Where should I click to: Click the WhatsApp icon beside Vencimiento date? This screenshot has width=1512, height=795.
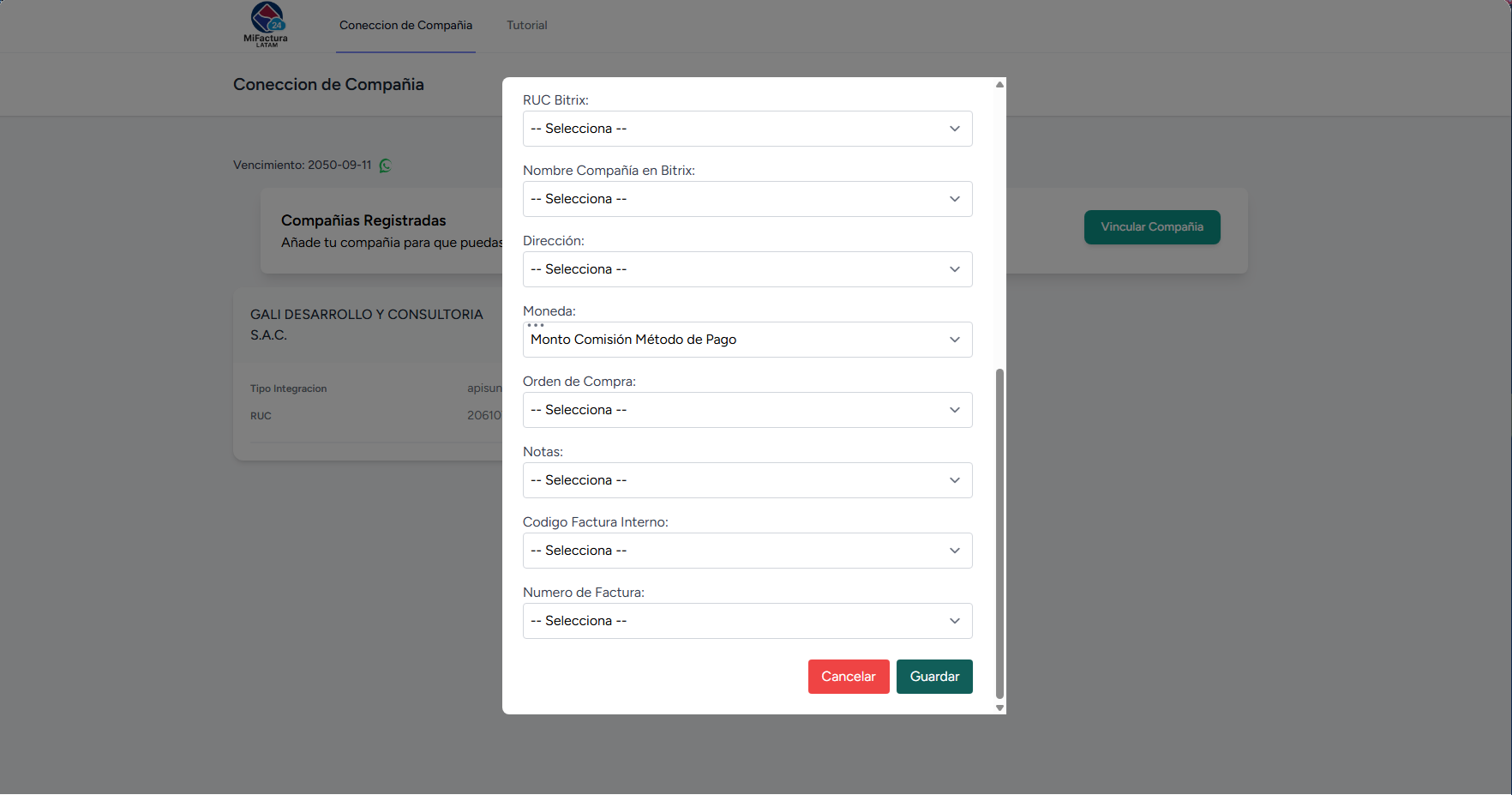tap(386, 166)
